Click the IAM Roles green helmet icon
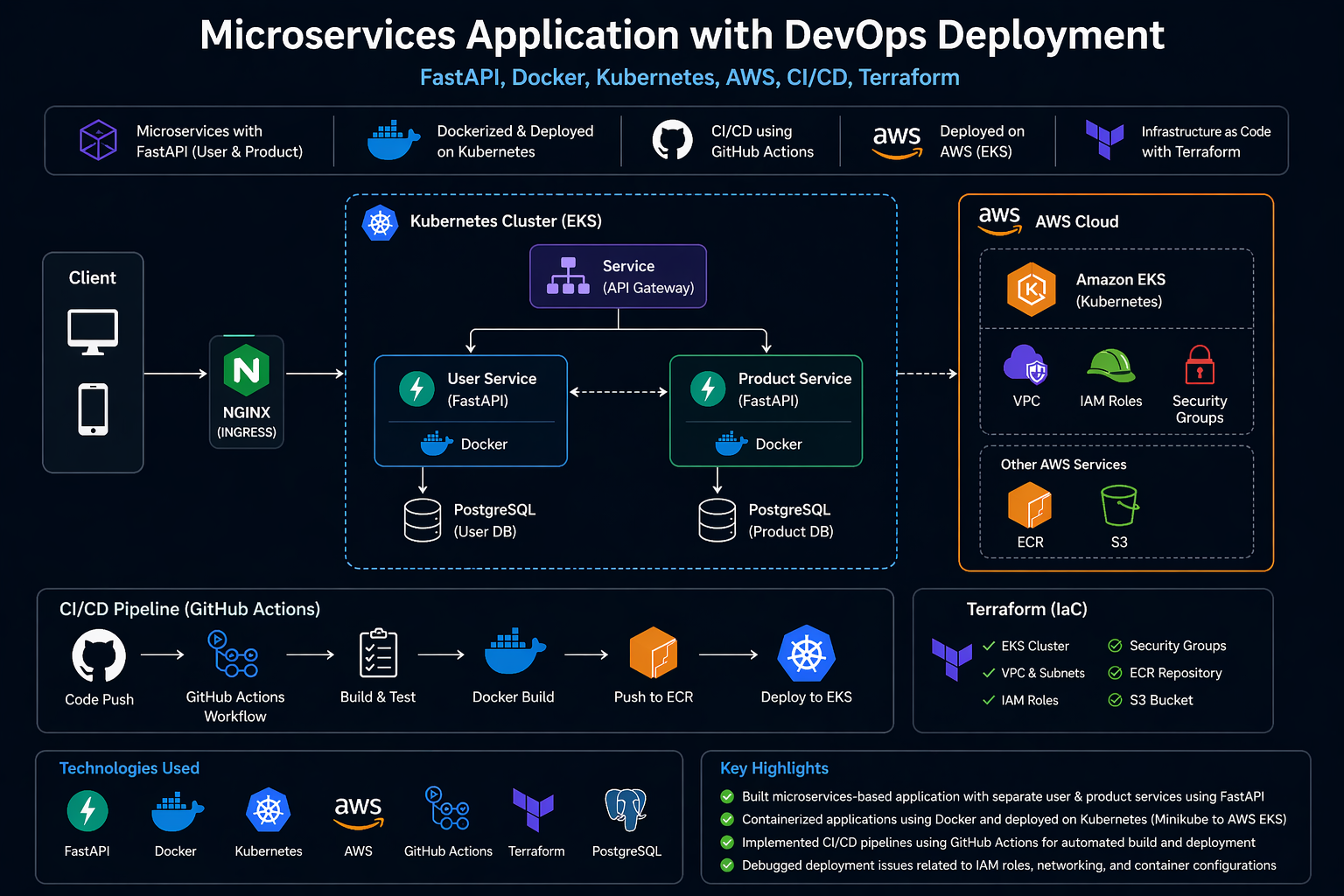This screenshot has width=1344, height=896. tap(1110, 365)
